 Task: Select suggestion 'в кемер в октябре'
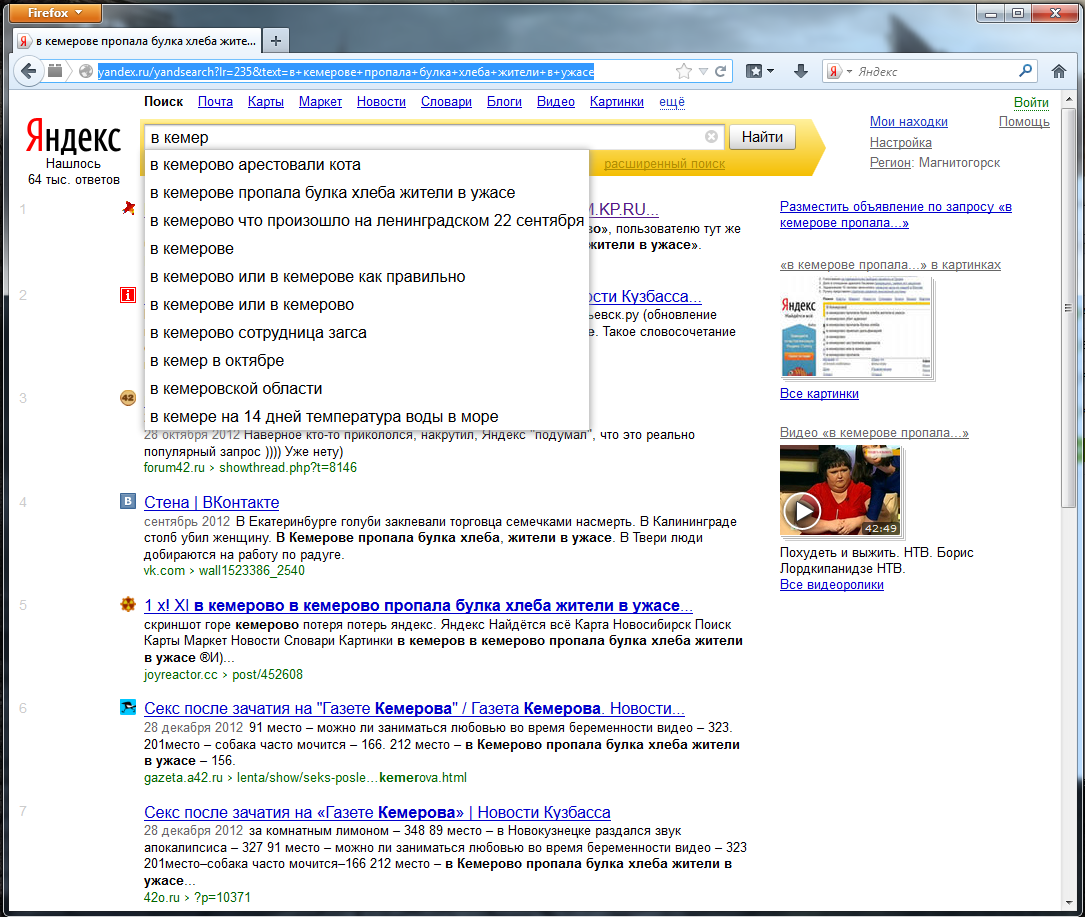pyautogui.click(x=367, y=361)
